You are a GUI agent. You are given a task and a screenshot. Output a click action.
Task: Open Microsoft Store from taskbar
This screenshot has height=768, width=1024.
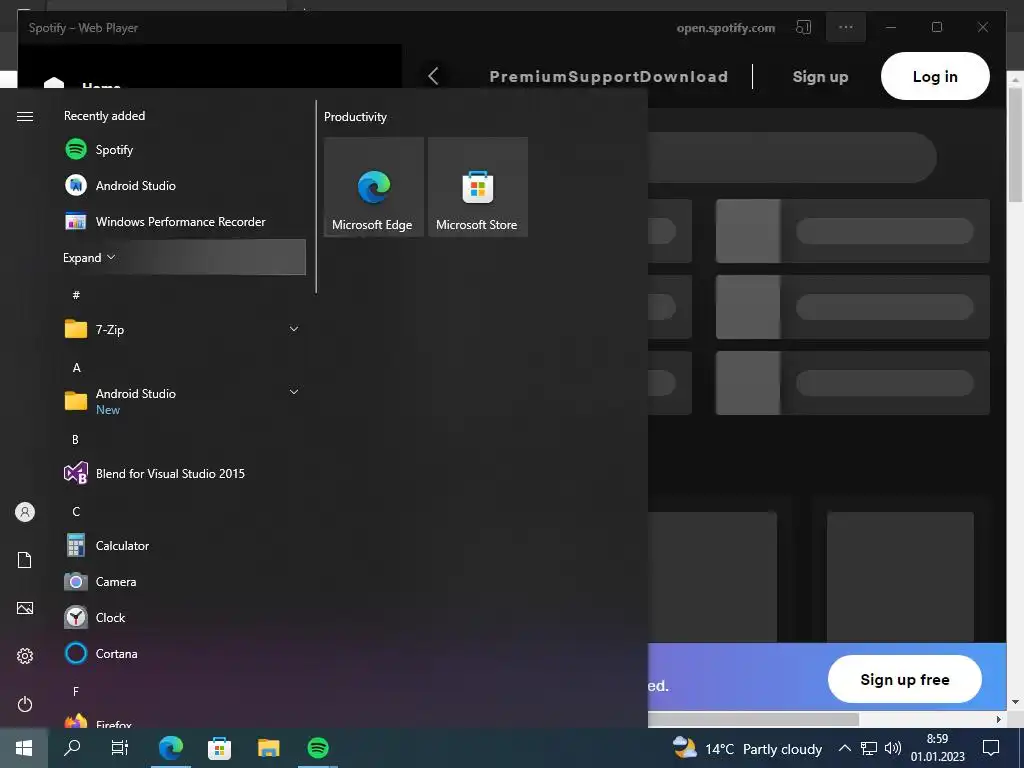pyautogui.click(x=219, y=748)
